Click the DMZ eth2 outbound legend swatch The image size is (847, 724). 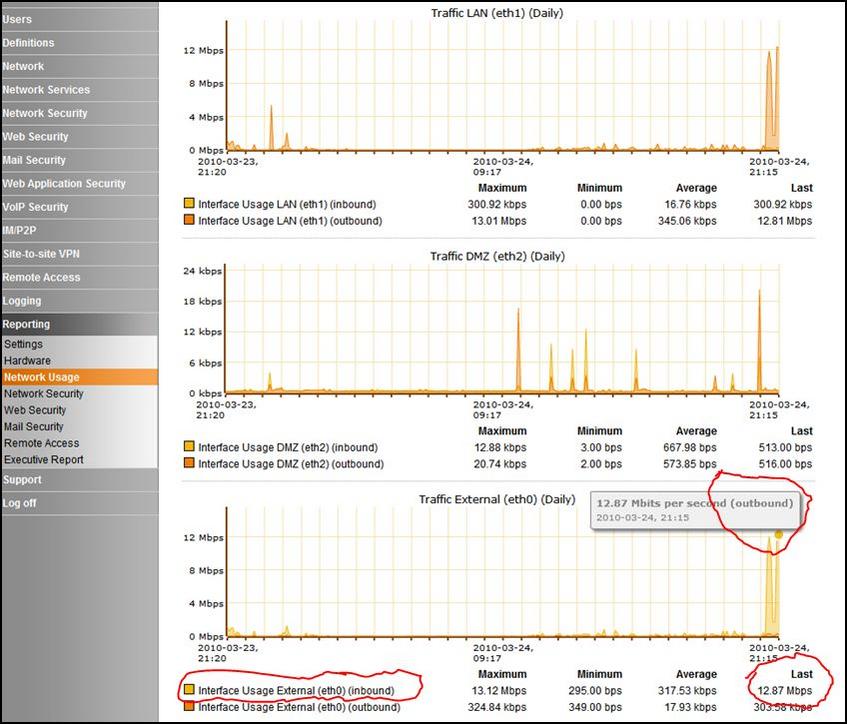pos(189,464)
